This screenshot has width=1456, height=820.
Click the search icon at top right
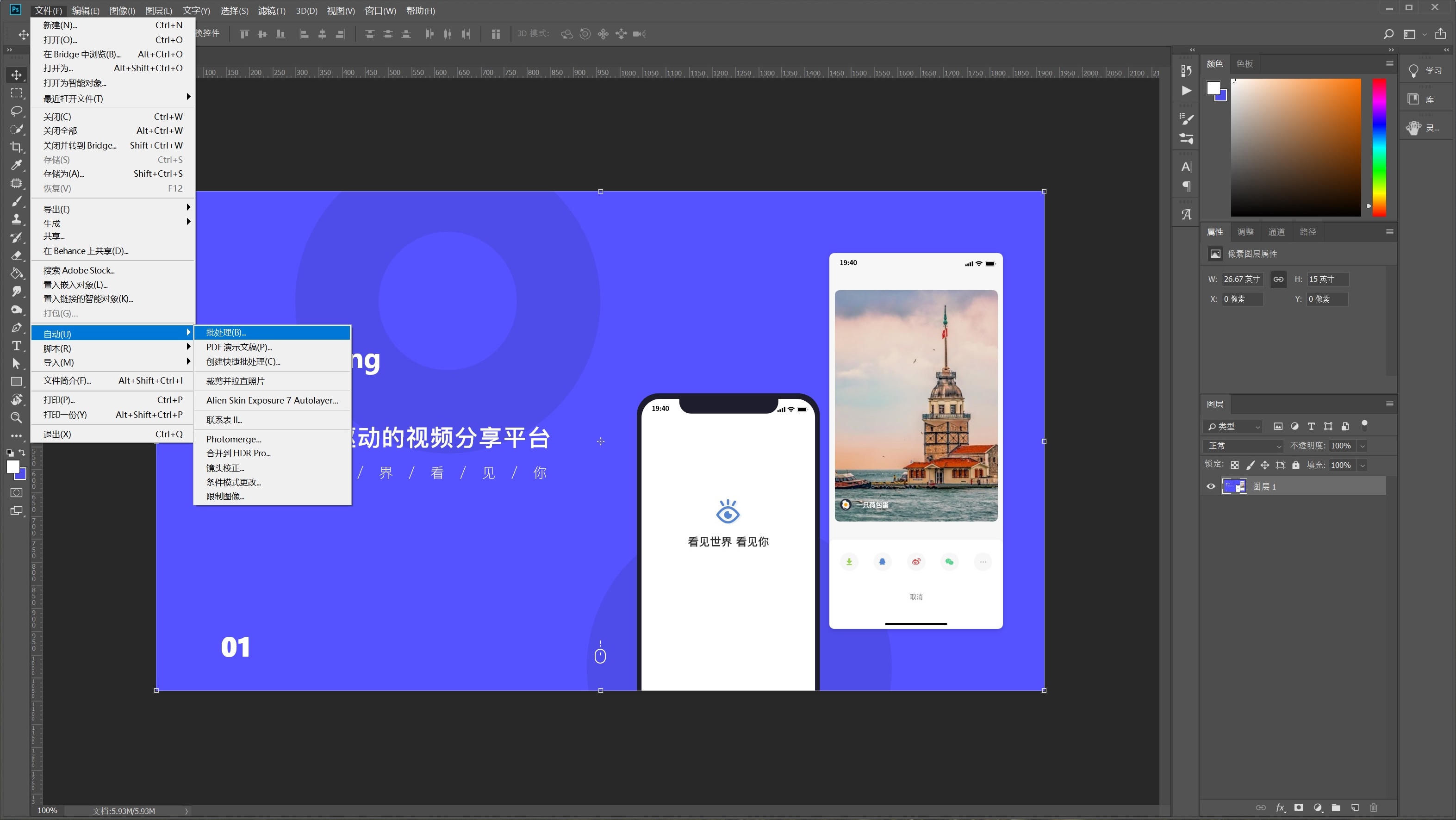(x=1388, y=34)
